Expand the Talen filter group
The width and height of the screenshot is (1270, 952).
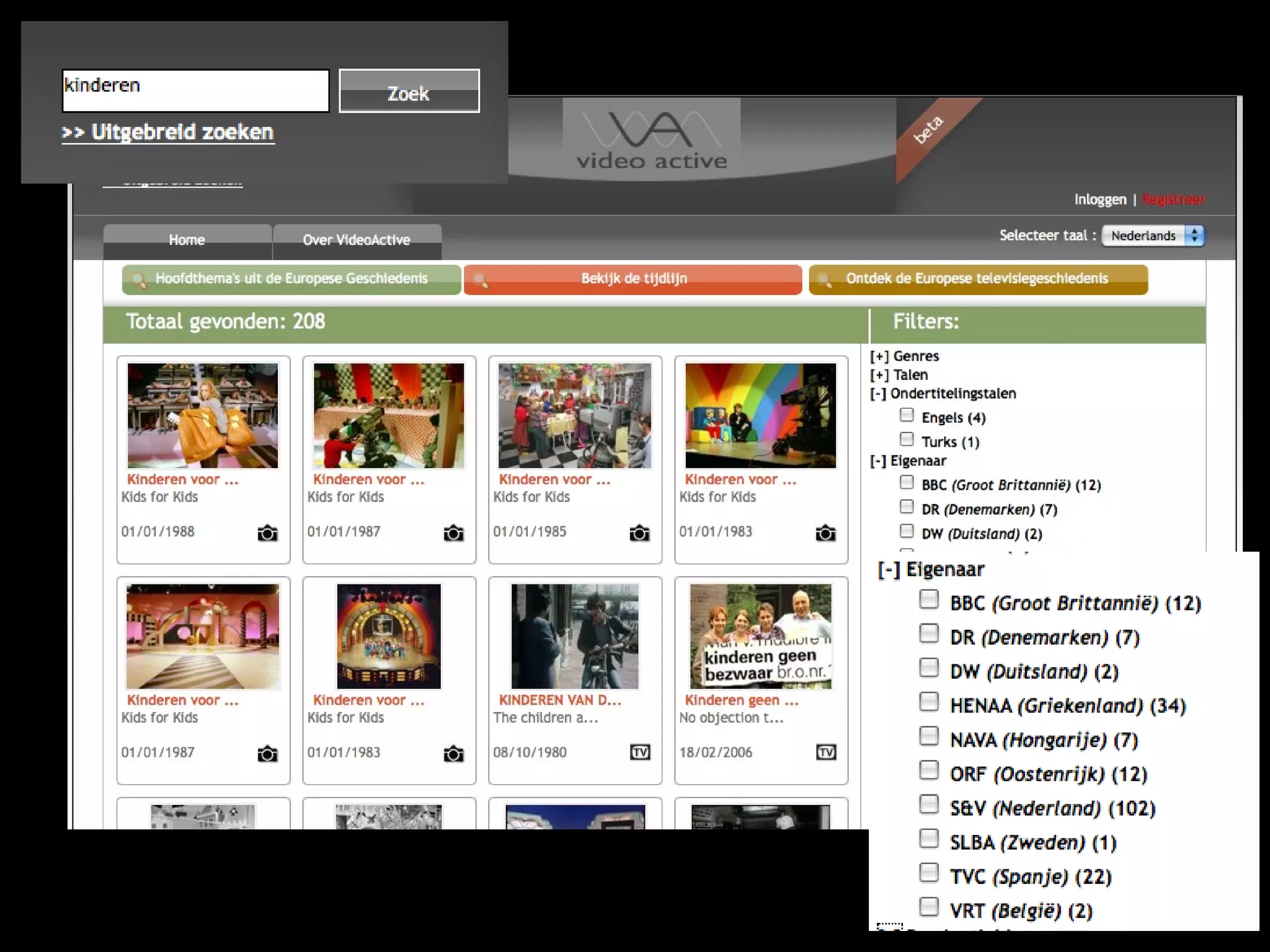pyautogui.click(x=879, y=375)
